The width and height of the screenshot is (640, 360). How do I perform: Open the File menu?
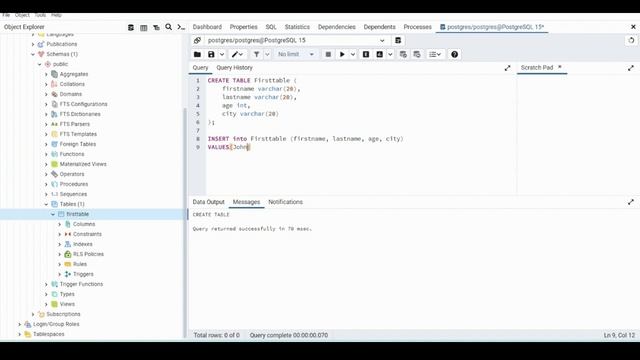(x=6, y=15)
